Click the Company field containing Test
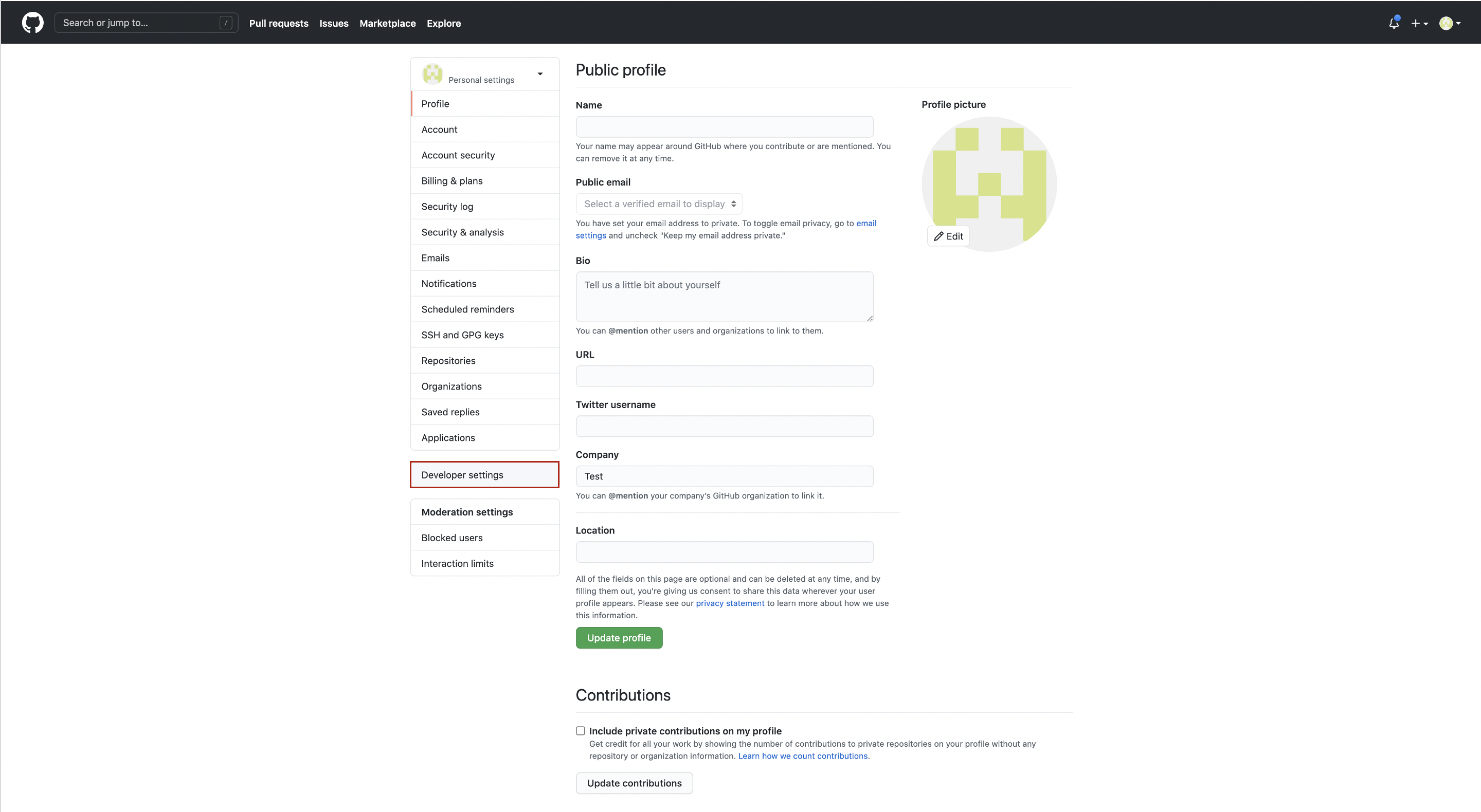The width and height of the screenshot is (1481, 812). [725, 476]
